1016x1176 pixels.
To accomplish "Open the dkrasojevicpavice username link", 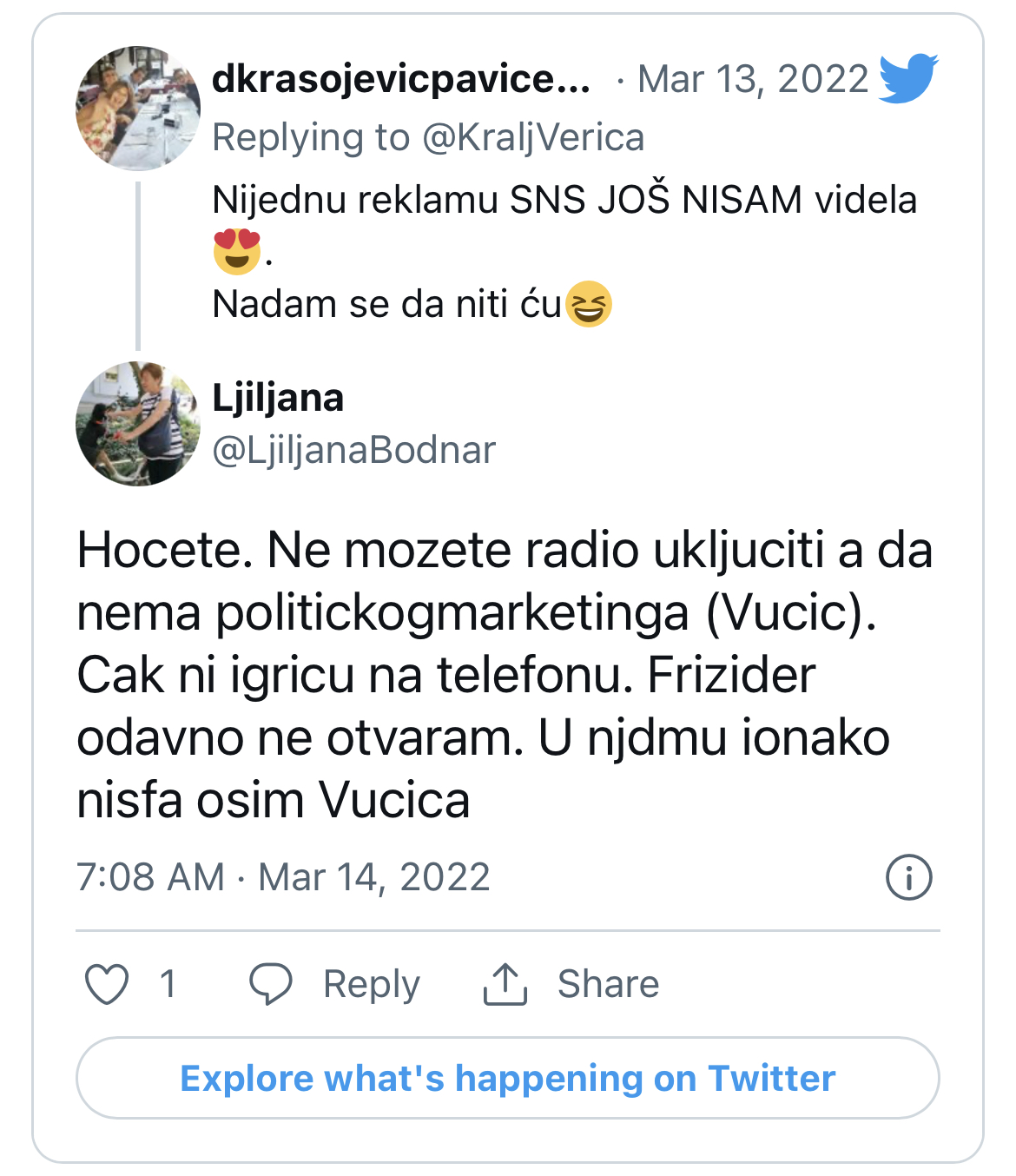I will pos(401,79).
